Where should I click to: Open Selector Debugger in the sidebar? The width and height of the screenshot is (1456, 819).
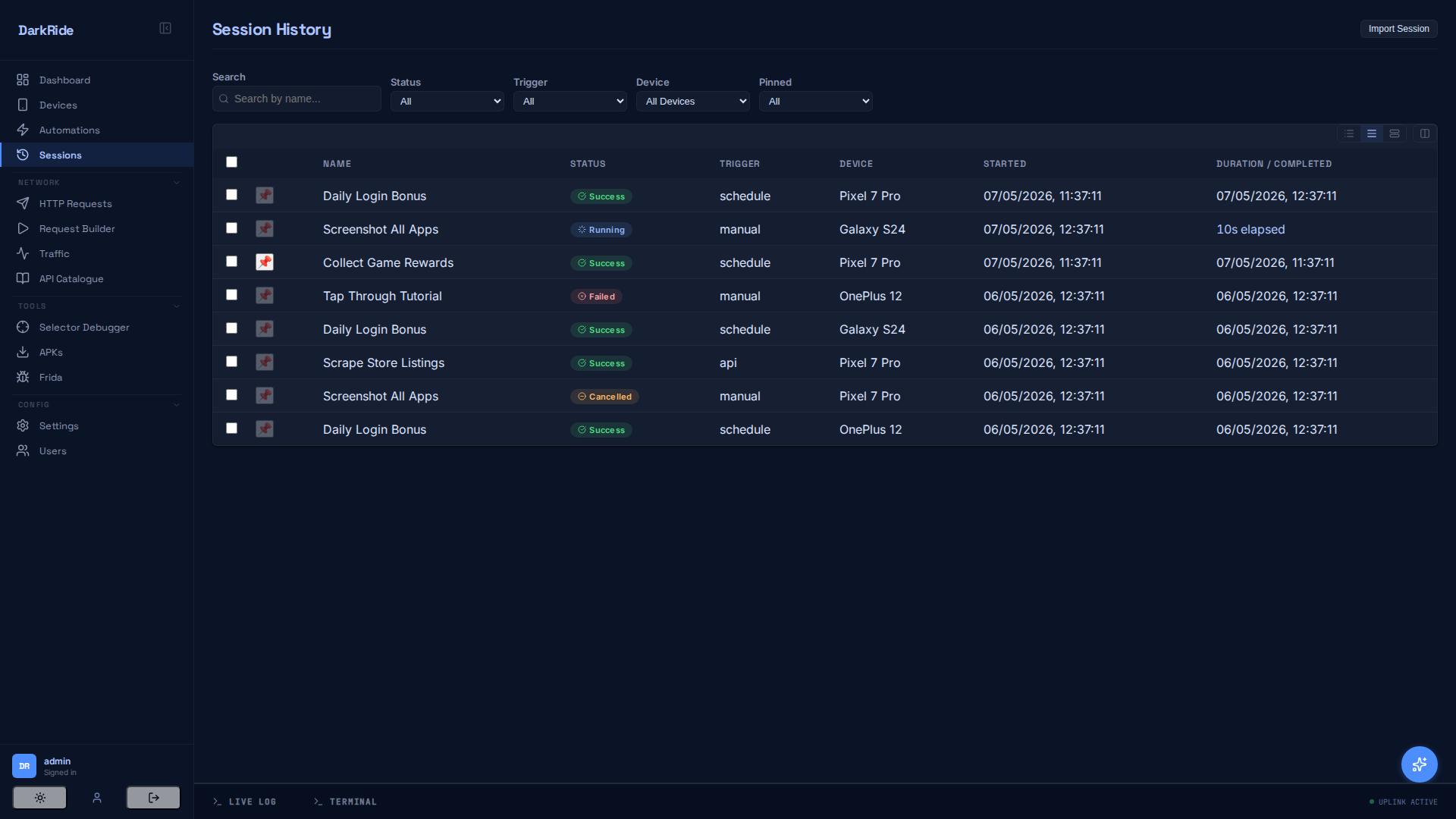pyautogui.click(x=97, y=327)
